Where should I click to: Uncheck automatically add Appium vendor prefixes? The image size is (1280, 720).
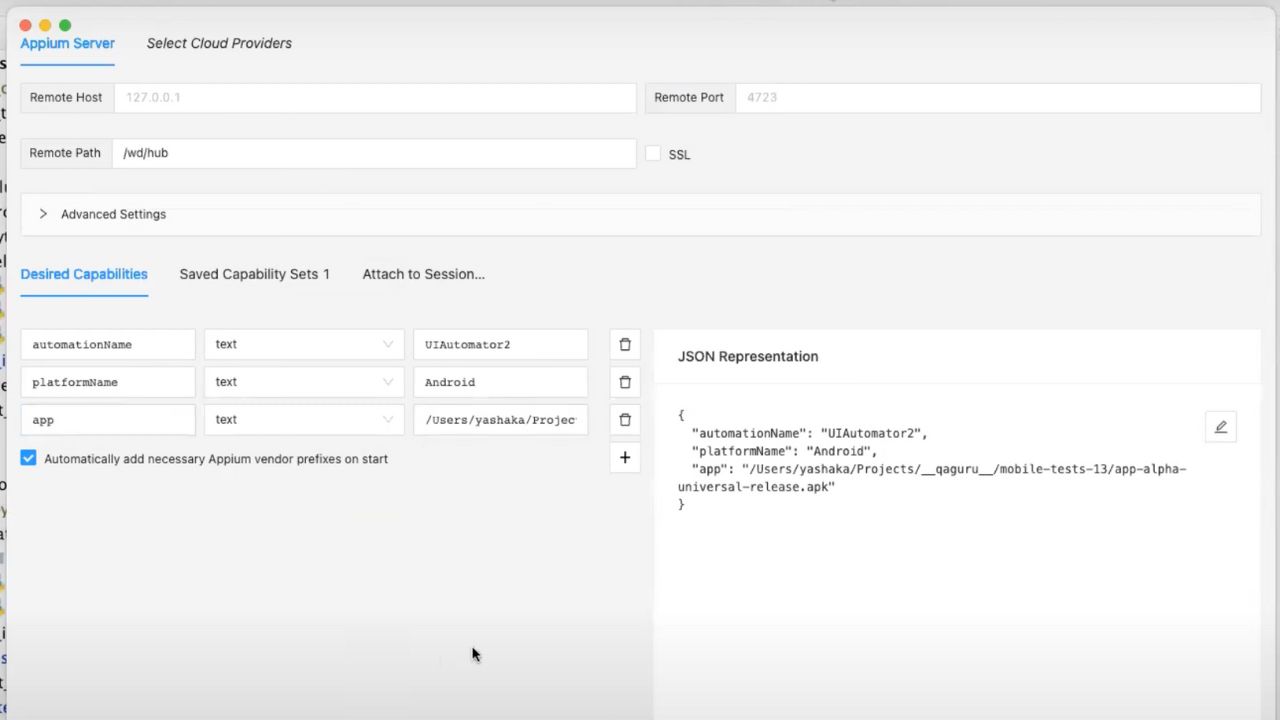pos(28,458)
